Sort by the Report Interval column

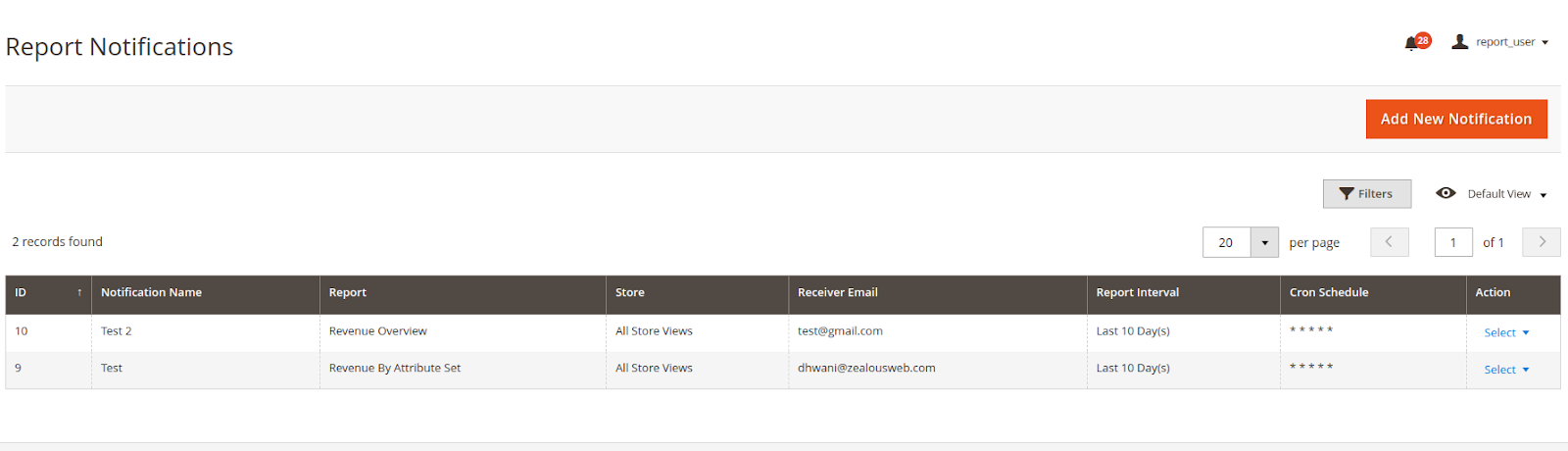click(1137, 293)
